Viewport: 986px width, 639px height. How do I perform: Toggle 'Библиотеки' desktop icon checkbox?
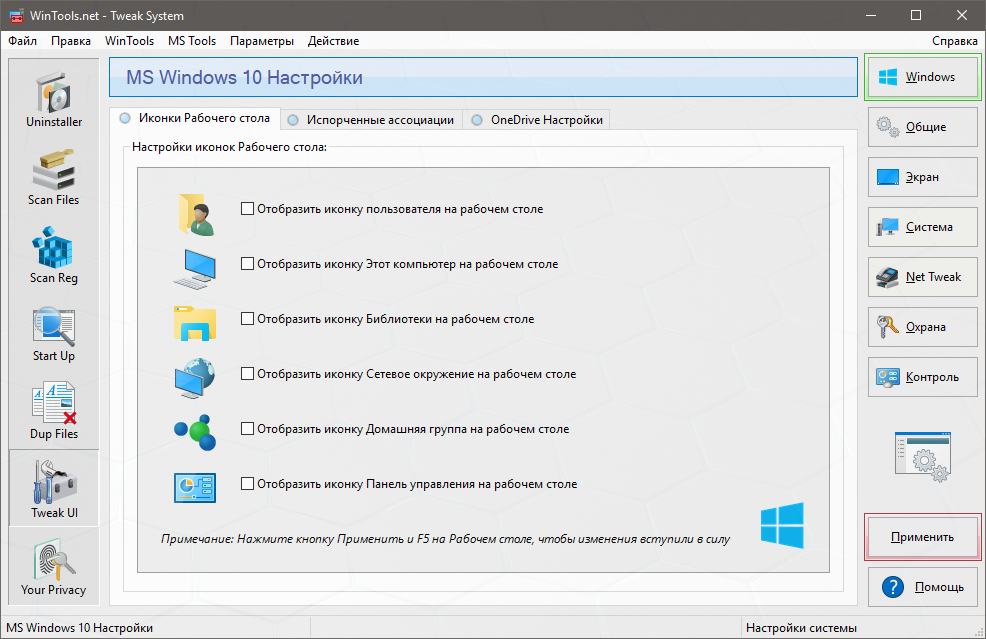[248, 319]
